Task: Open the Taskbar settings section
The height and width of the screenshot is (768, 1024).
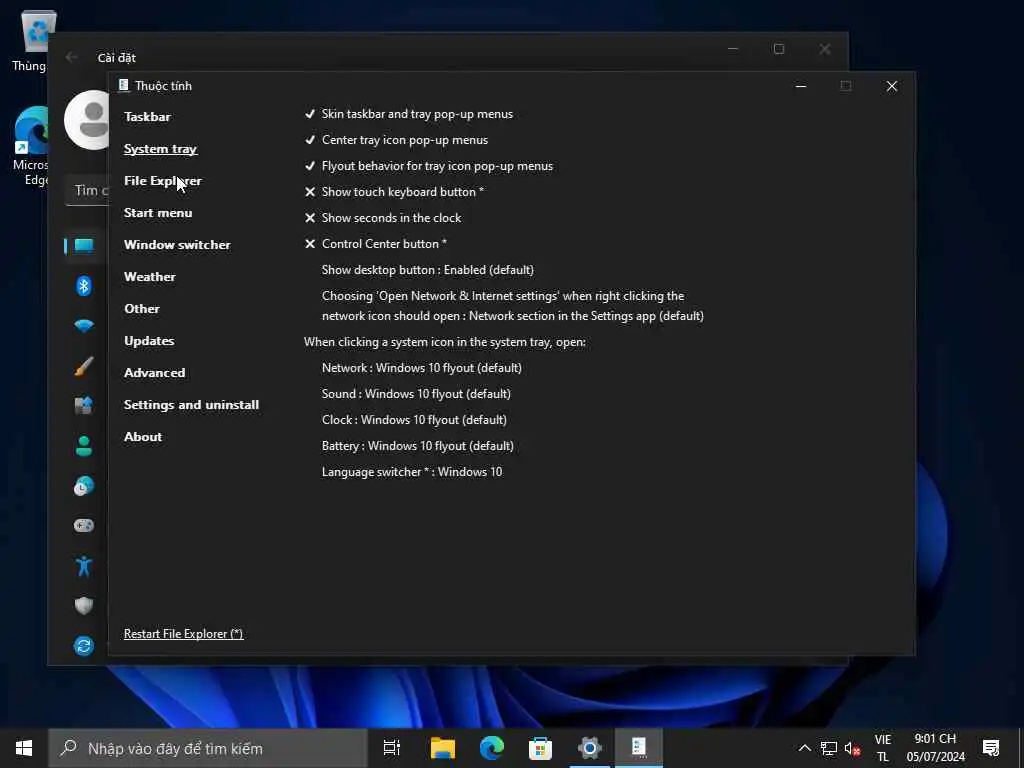Action: click(147, 117)
